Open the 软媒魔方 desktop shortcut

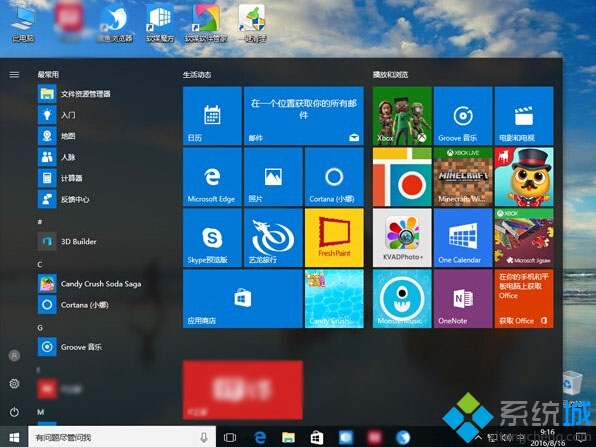point(161,24)
